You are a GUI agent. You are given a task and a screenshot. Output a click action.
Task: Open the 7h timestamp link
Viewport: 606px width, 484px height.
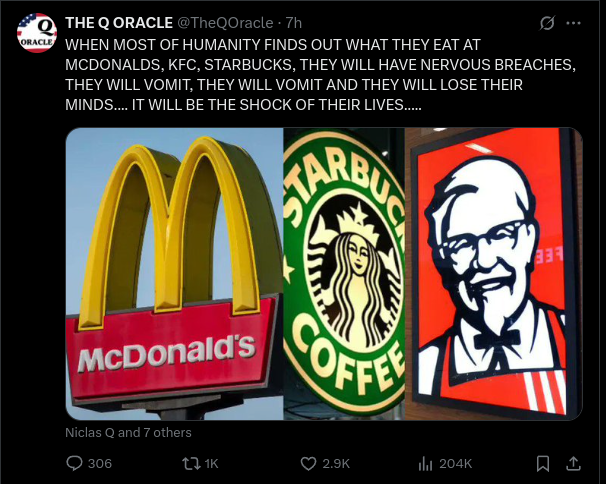(294, 22)
